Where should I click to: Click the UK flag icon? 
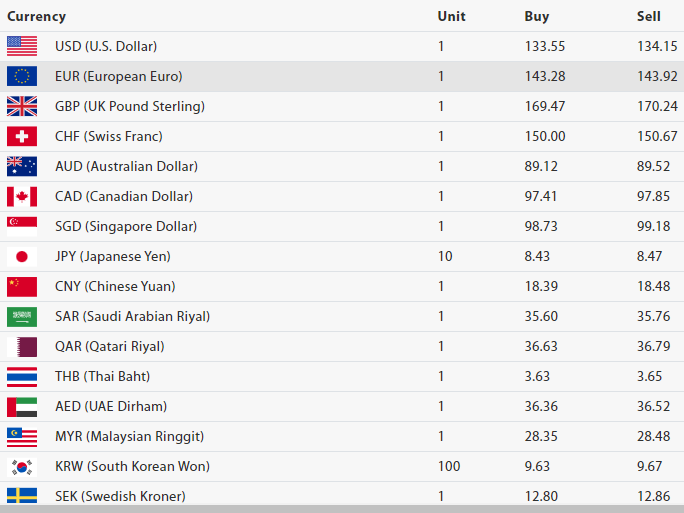[22, 106]
